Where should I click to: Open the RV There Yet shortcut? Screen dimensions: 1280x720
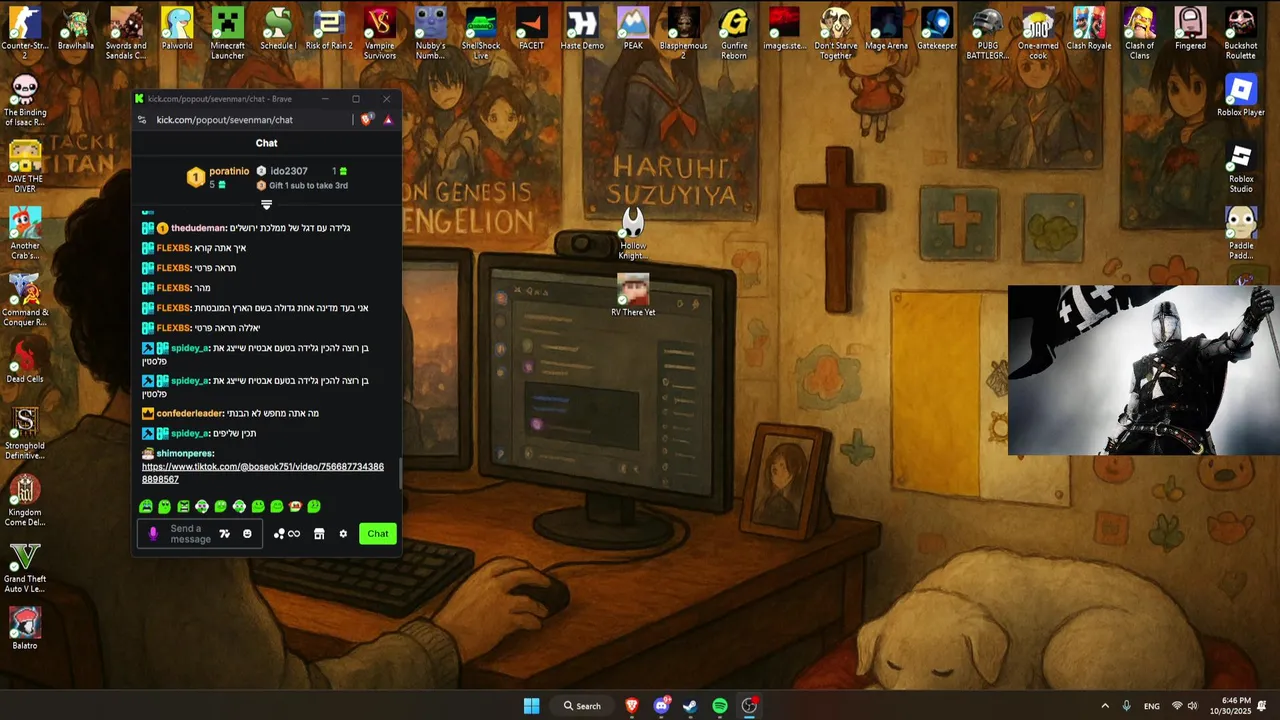[633, 295]
